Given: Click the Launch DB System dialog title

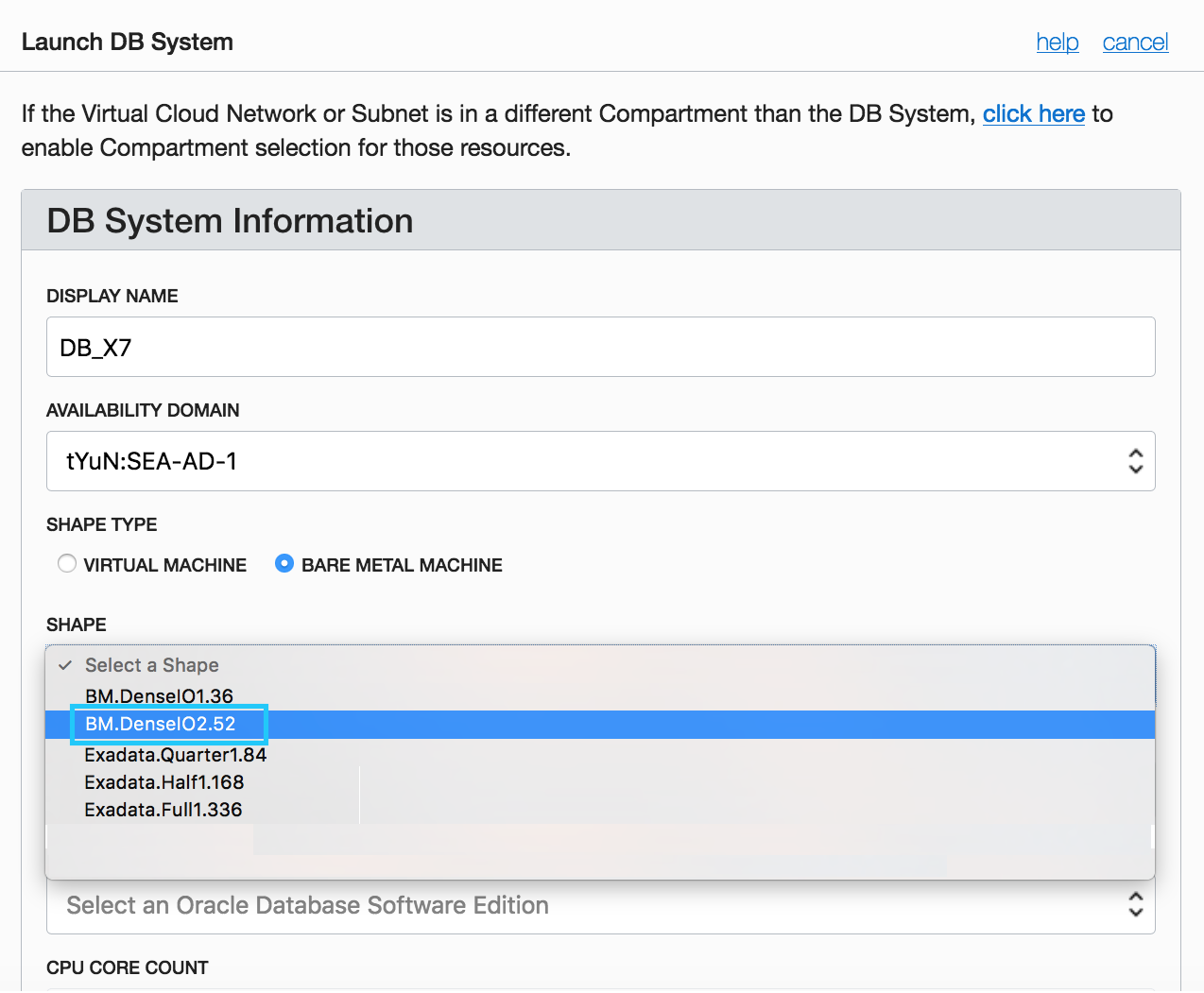Looking at the screenshot, I should [128, 43].
